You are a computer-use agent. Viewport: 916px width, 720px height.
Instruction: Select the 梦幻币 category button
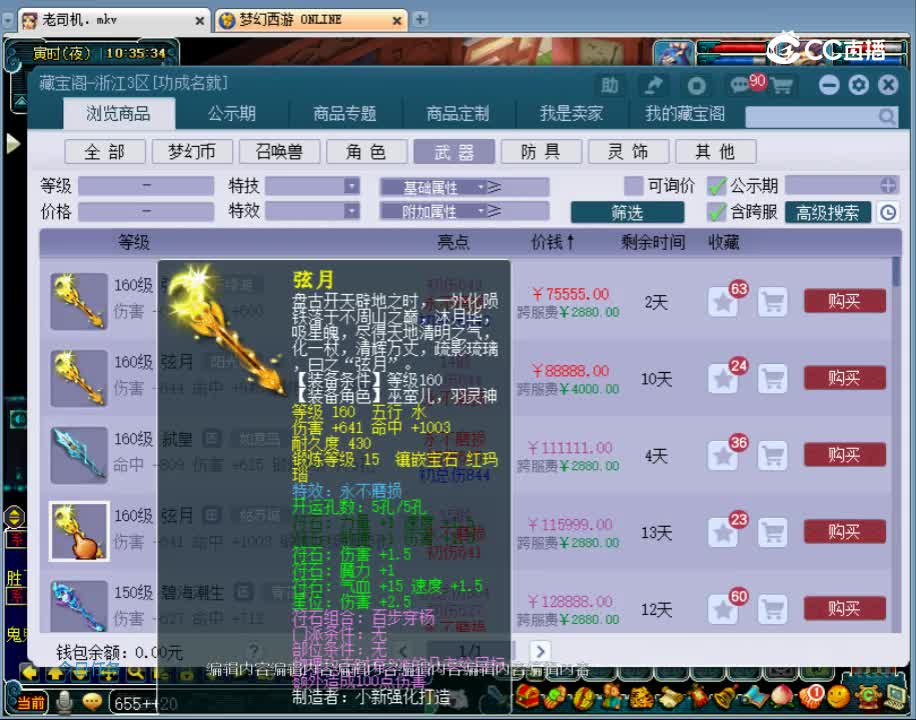(192, 152)
